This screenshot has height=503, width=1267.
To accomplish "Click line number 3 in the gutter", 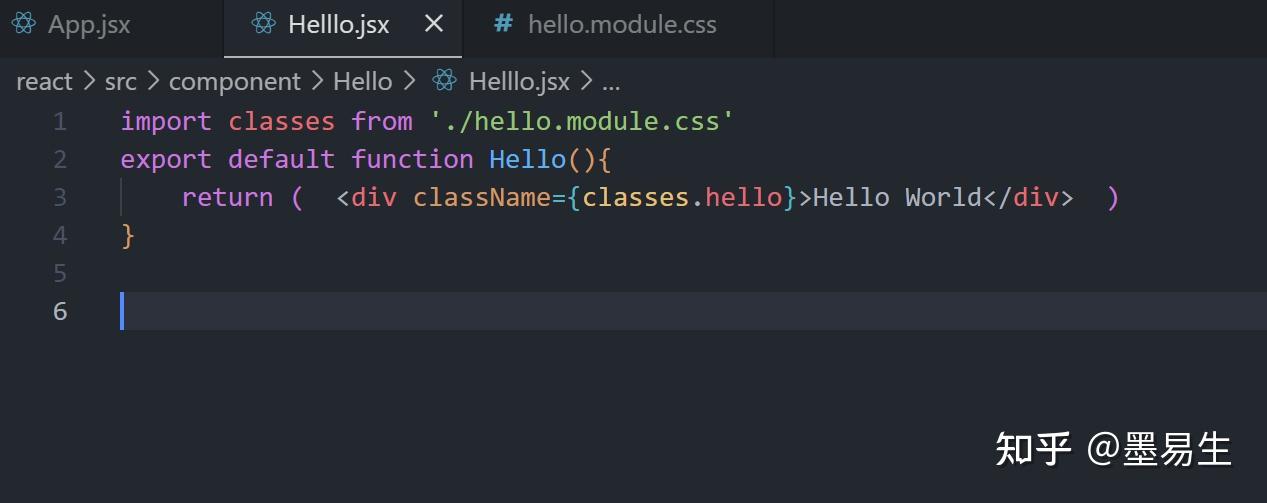I will 60,197.
